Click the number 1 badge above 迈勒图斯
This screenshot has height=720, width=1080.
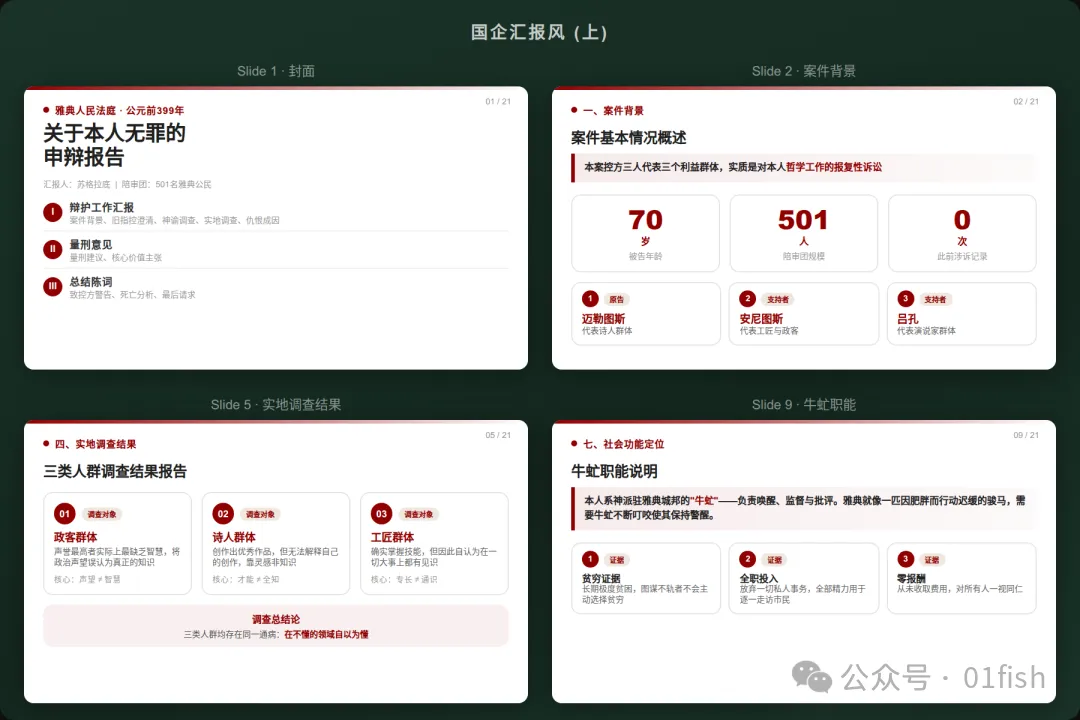pyautogui.click(x=590, y=298)
